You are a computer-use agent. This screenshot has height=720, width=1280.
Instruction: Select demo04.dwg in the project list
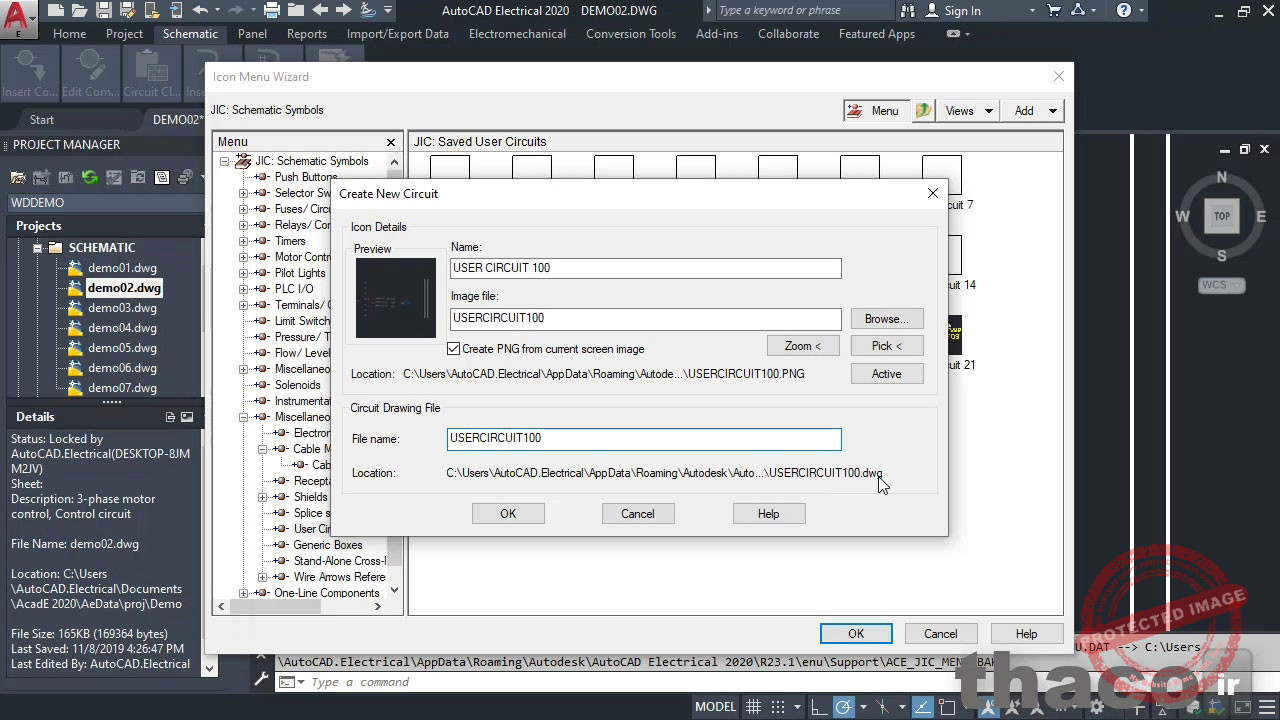122,328
